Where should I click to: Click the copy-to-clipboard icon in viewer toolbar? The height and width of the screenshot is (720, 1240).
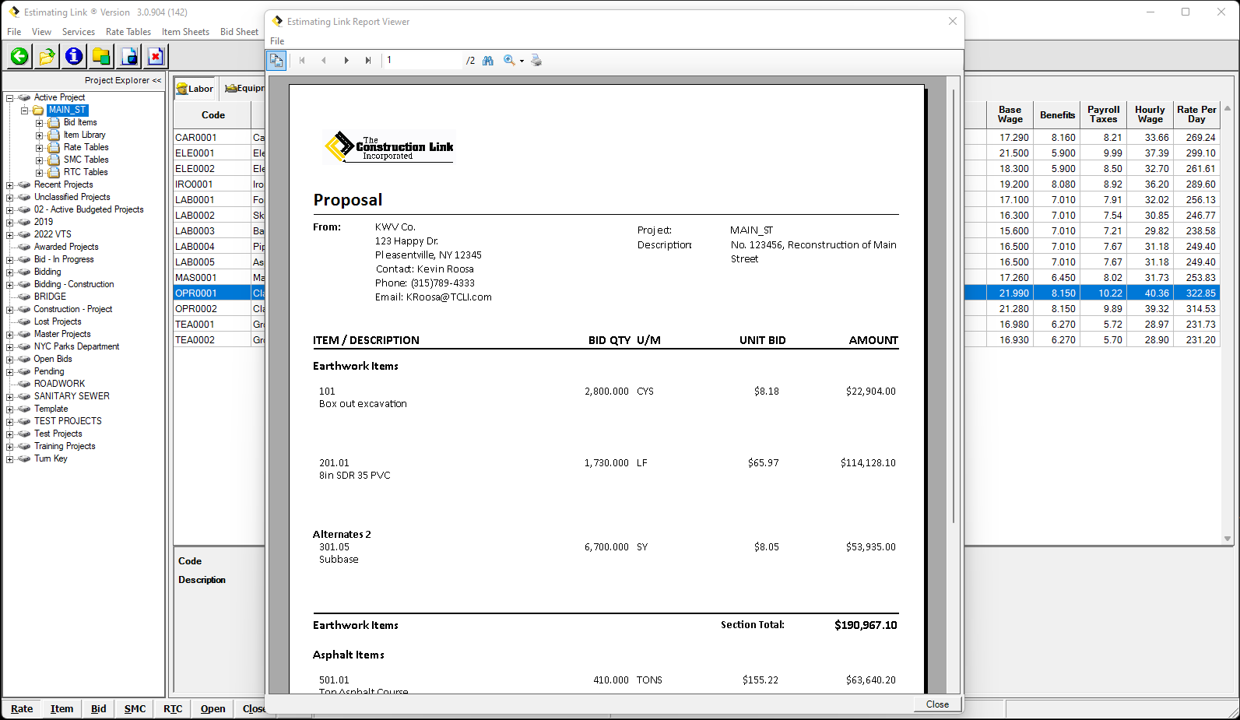point(276,60)
